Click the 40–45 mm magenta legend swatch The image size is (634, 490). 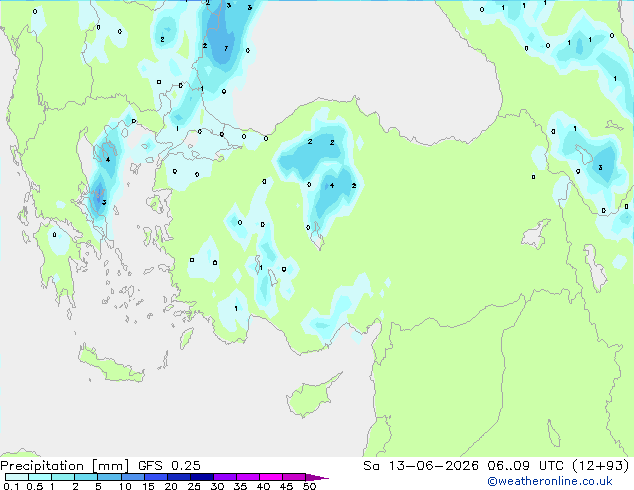point(271,477)
